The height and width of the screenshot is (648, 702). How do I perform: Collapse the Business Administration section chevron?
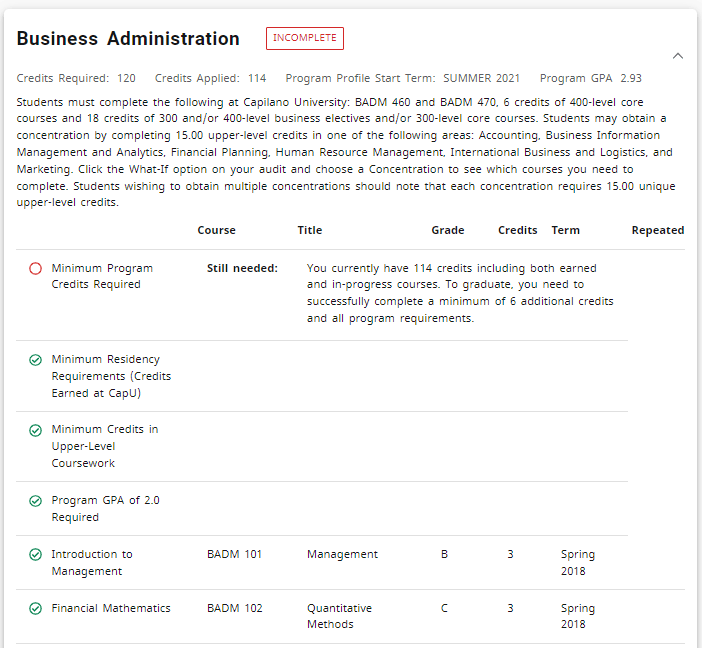tap(678, 56)
